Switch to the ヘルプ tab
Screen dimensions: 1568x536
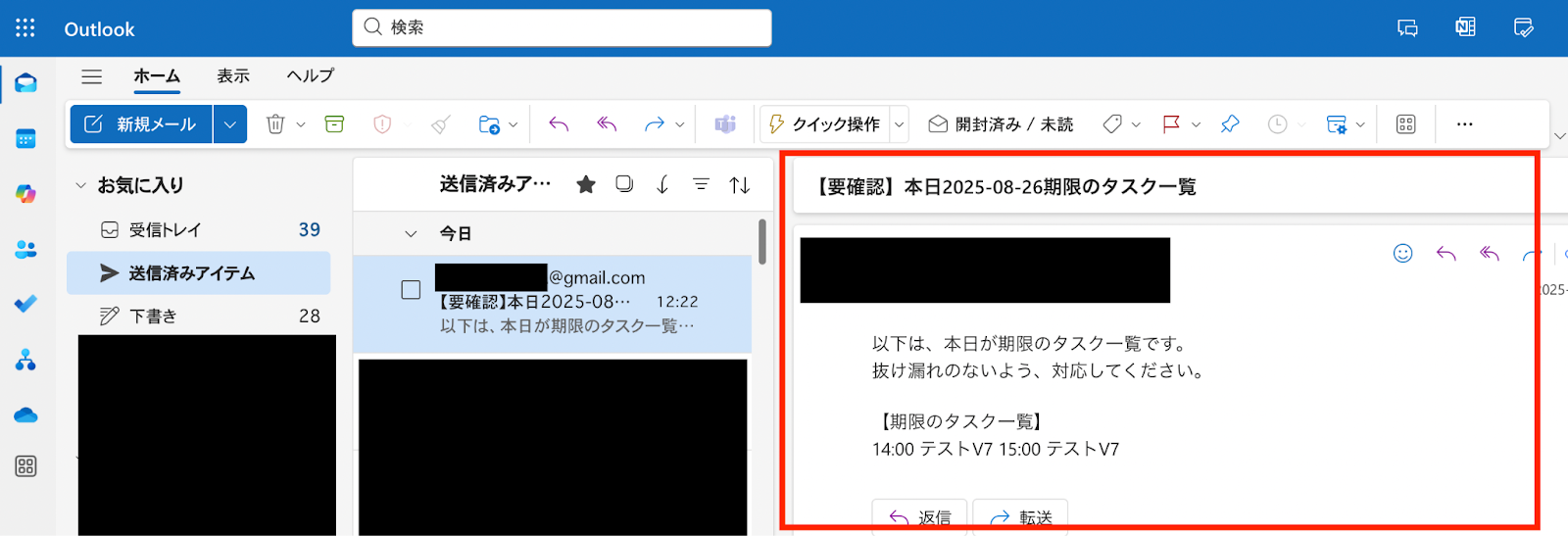(311, 75)
